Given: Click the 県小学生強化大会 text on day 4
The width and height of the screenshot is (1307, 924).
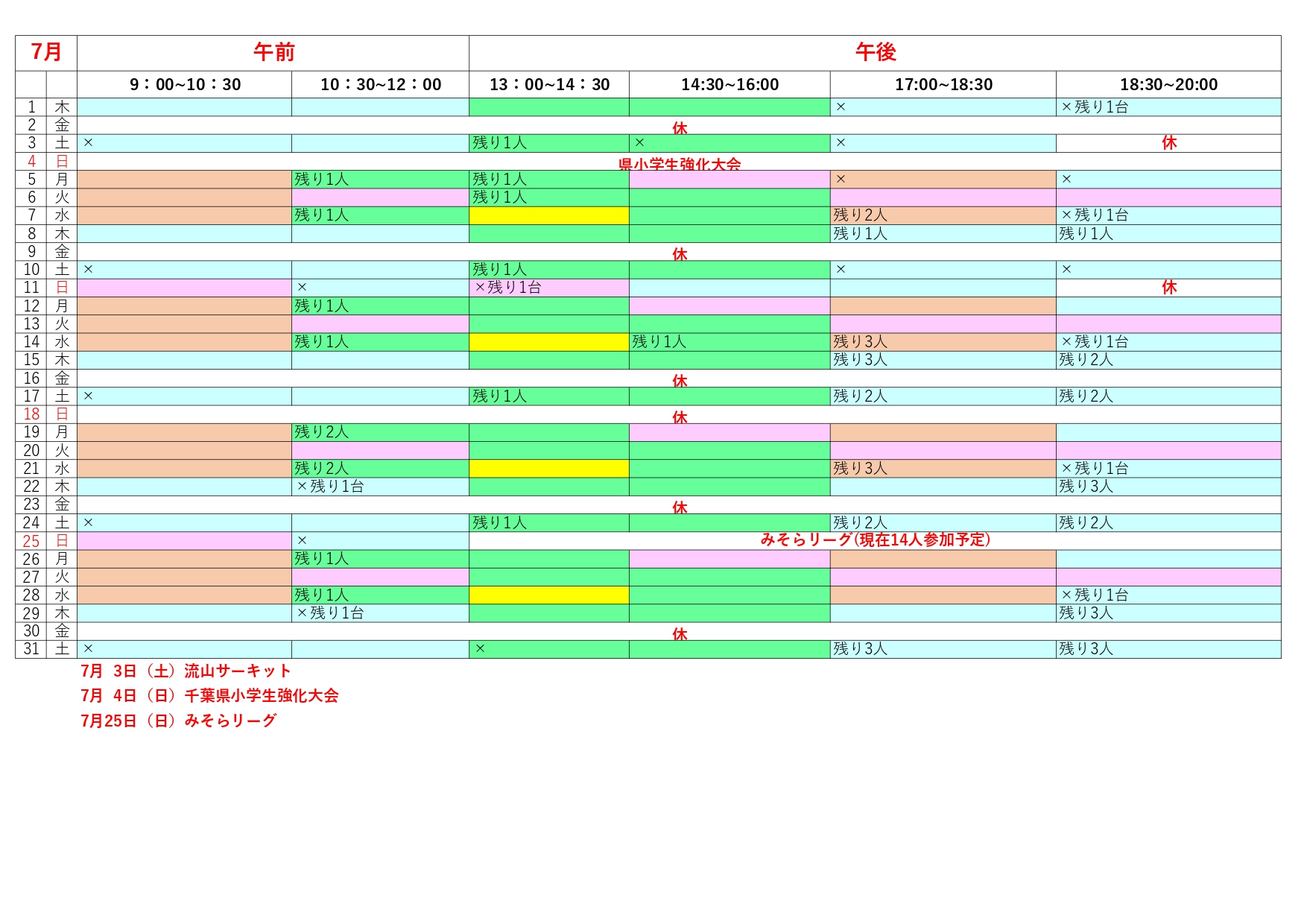Looking at the screenshot, I should point(680,164).
